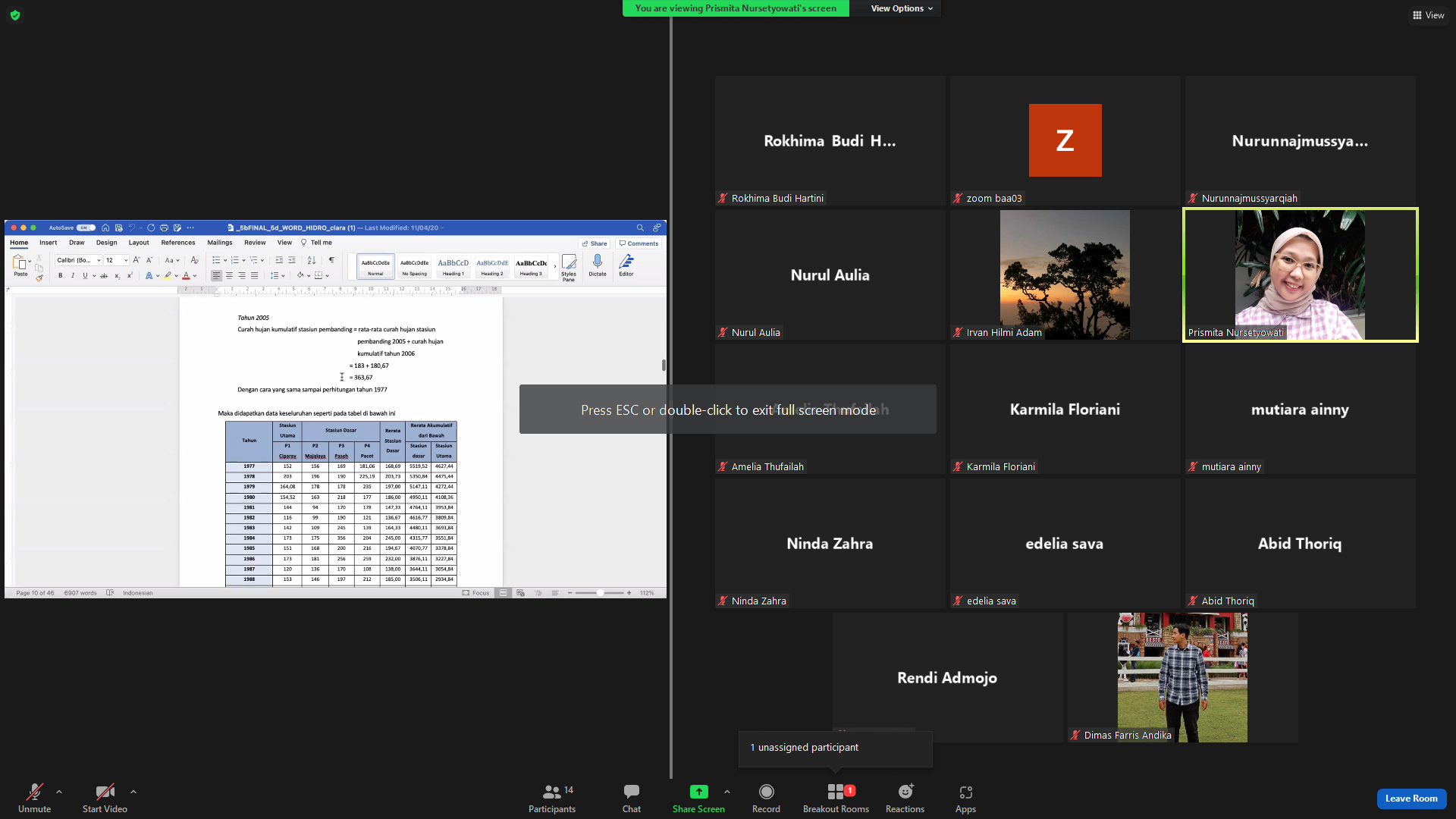The height and width of the screenshot is (819, 1456).
Task: Open the font size dropdown in Word
Action: pos(126,260)
